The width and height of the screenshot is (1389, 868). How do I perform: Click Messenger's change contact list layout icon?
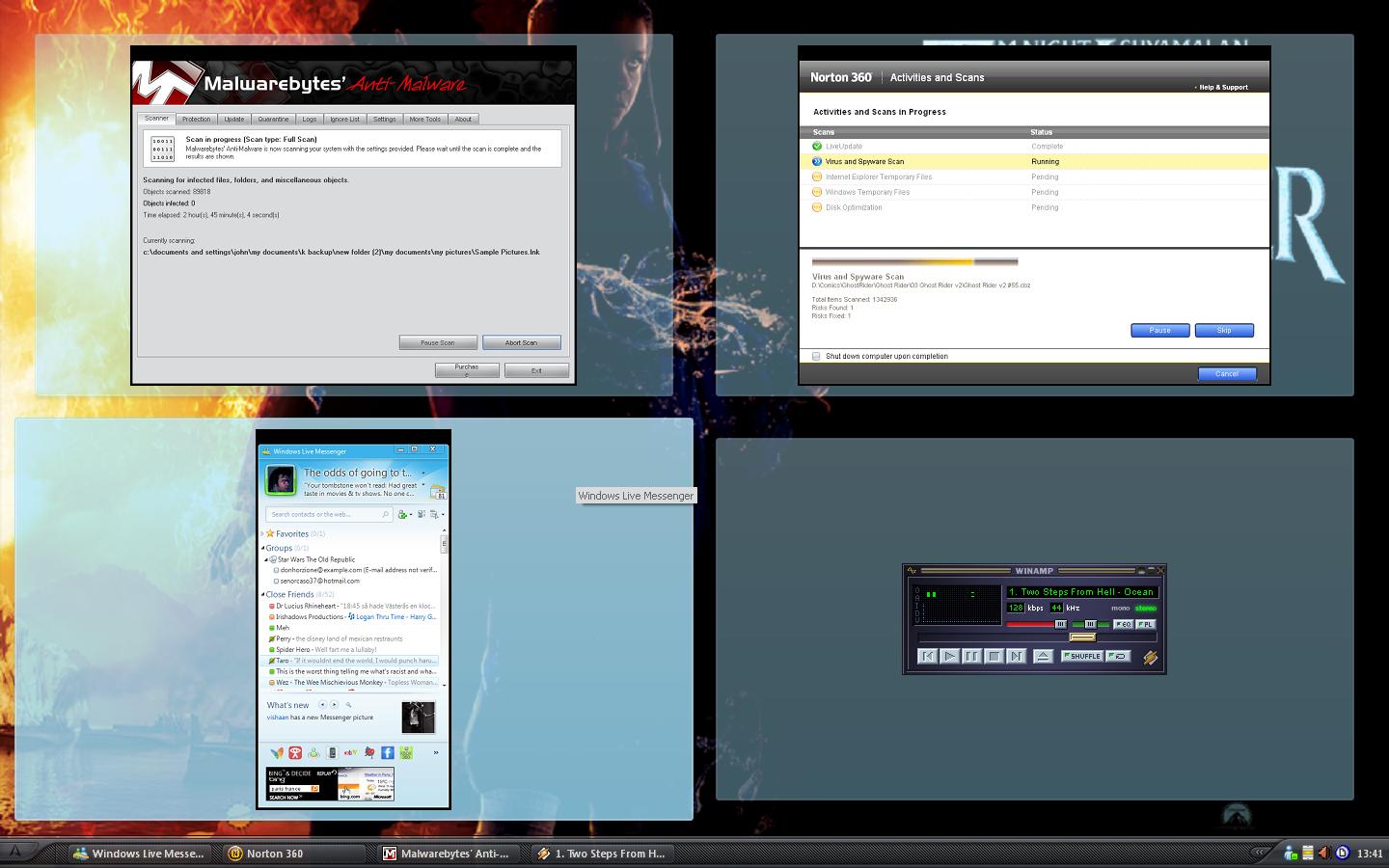pyautogui.click(x=422, y=514)
